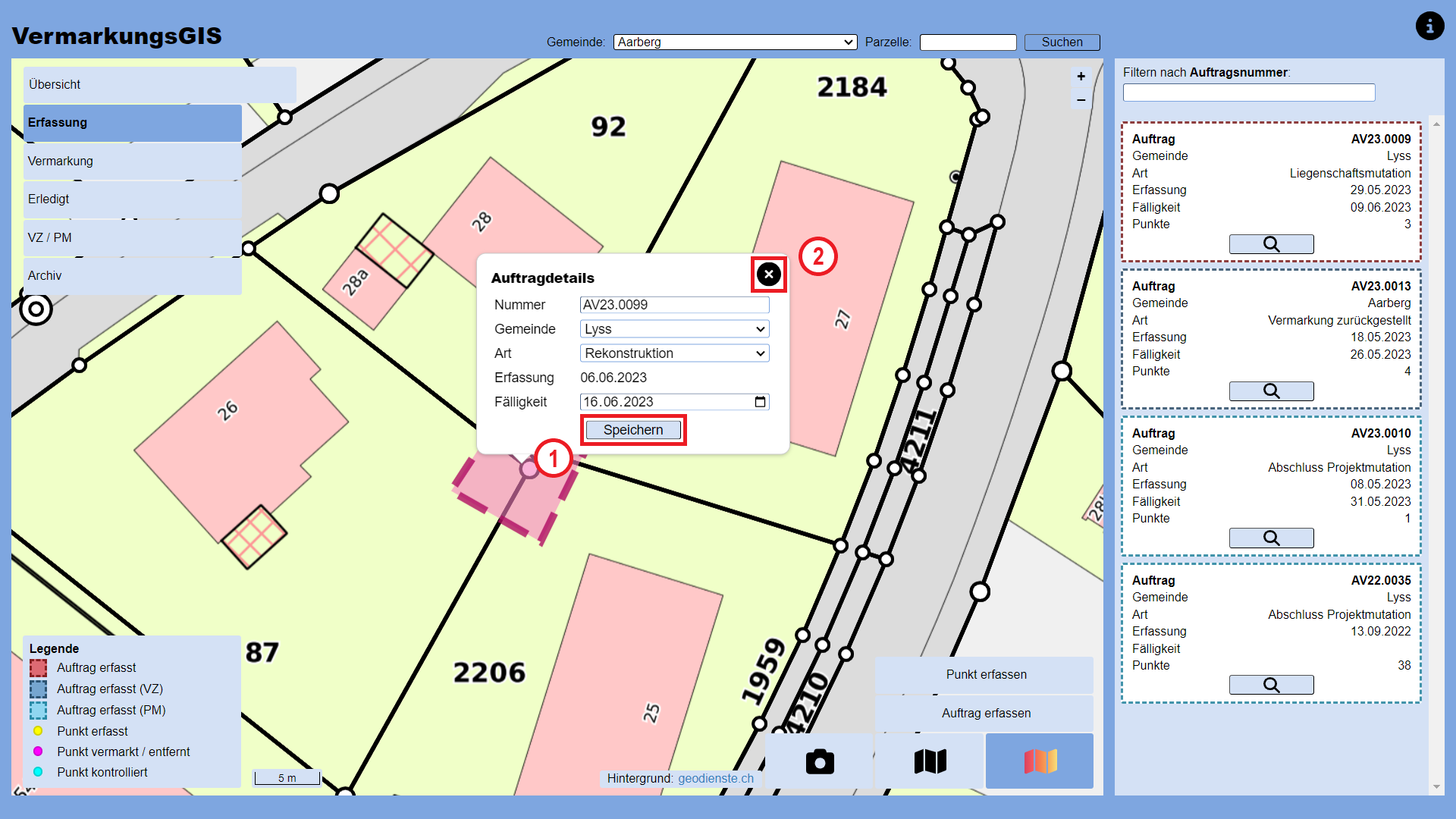Click the crosshair point icon on the map edge

coord(36,309)
